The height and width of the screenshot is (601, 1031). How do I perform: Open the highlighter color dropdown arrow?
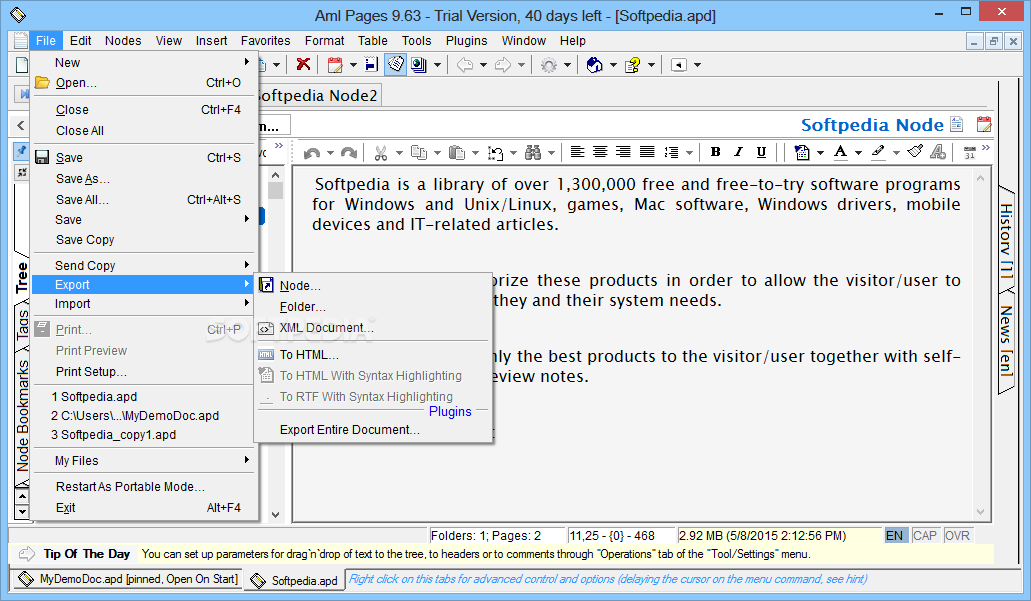[896, 153]
